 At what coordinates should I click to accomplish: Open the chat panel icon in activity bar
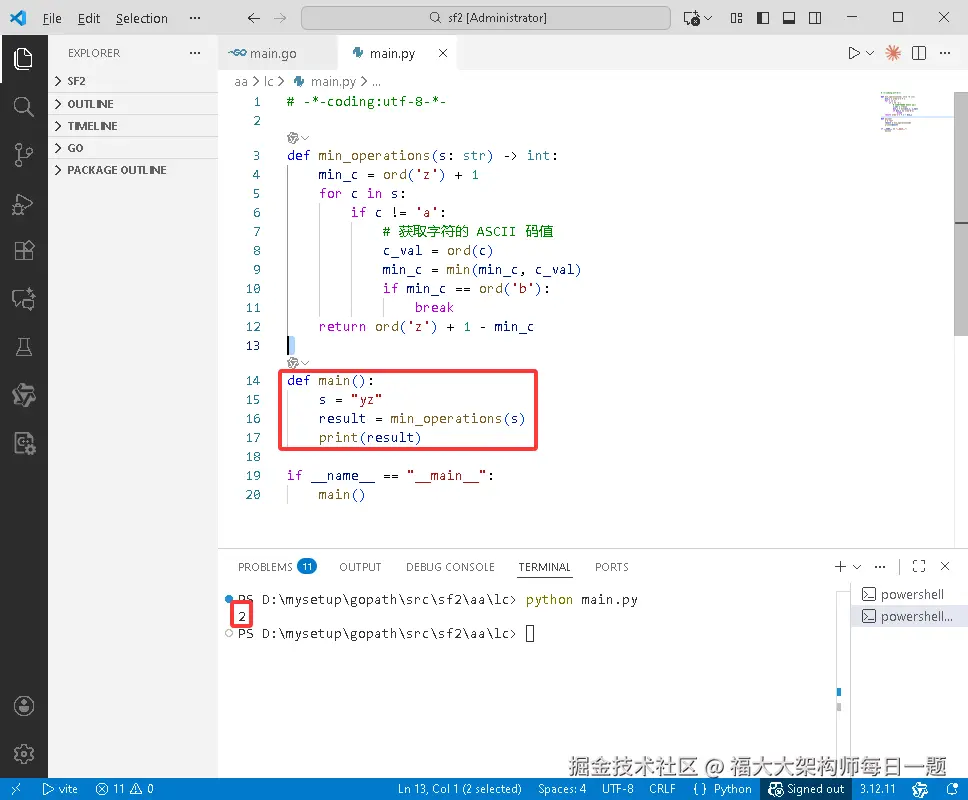pyautogui.click(x=23, y=299)
